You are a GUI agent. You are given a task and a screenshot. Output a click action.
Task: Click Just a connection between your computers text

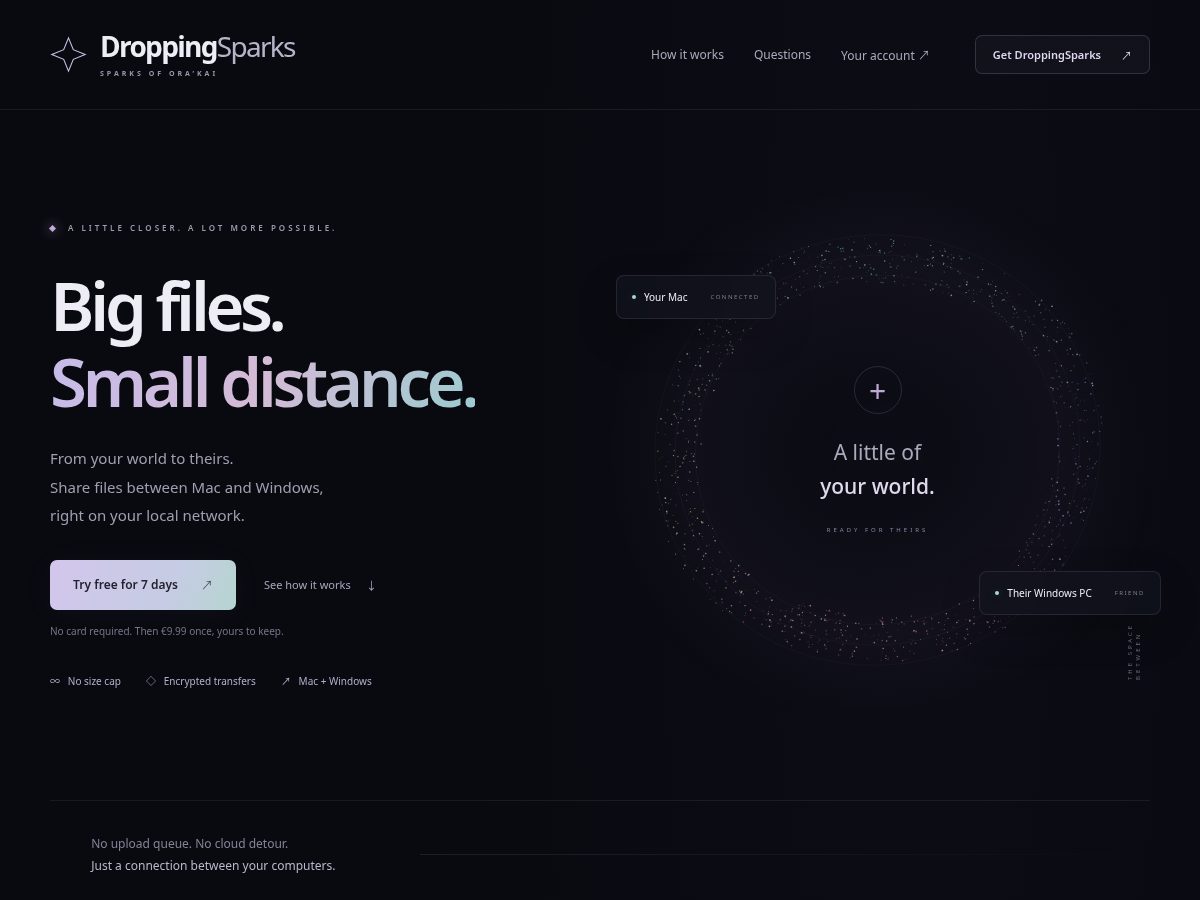213,865
